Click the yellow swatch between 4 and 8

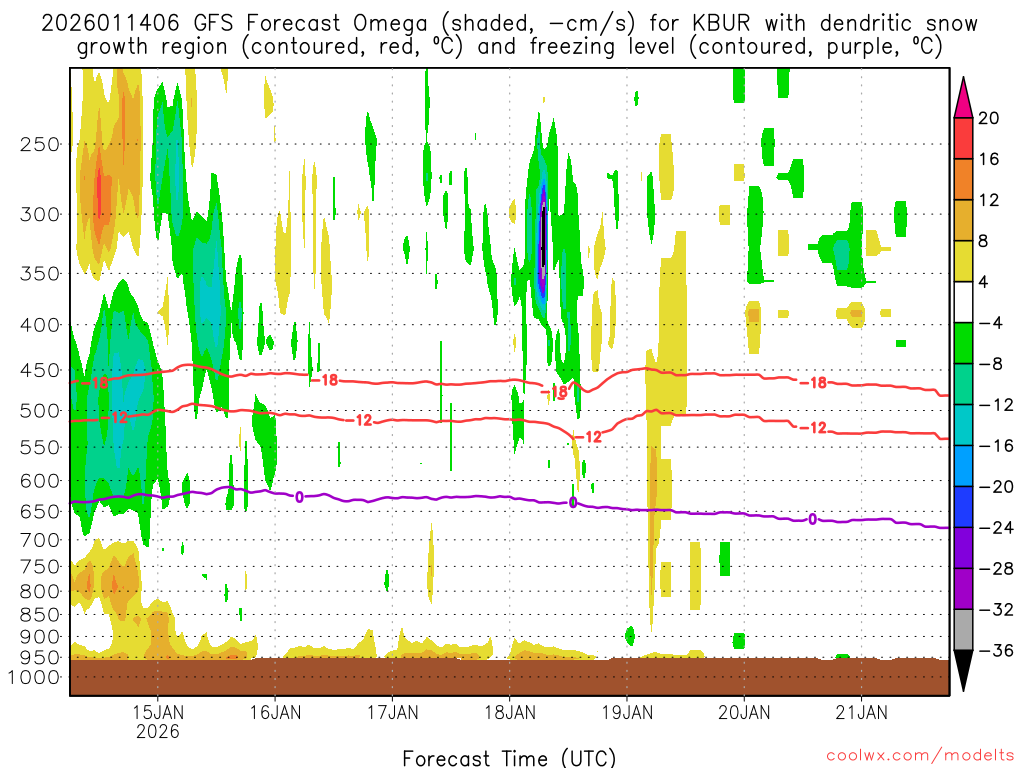[963, 261]
